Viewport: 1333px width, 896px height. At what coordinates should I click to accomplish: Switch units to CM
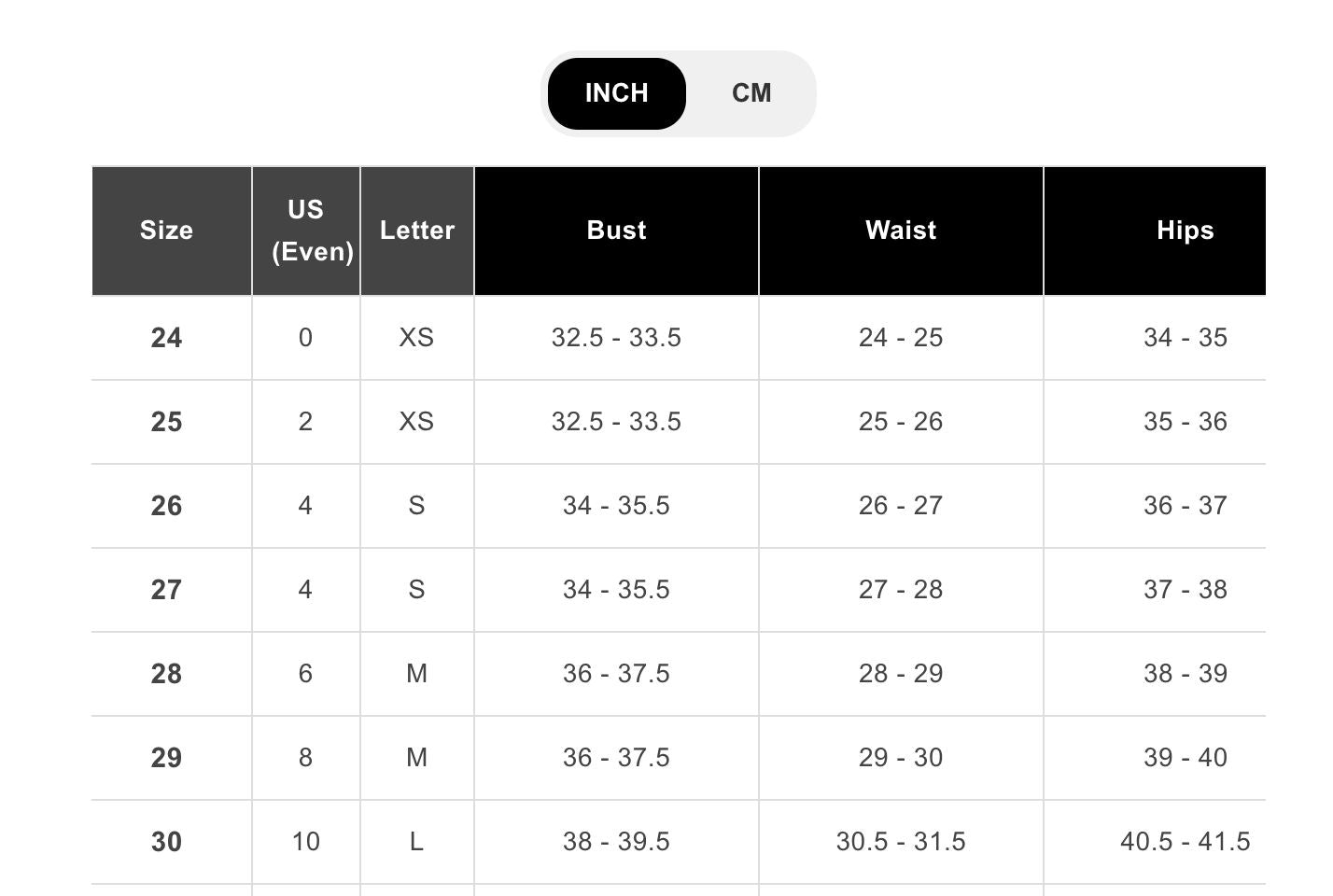751,93
